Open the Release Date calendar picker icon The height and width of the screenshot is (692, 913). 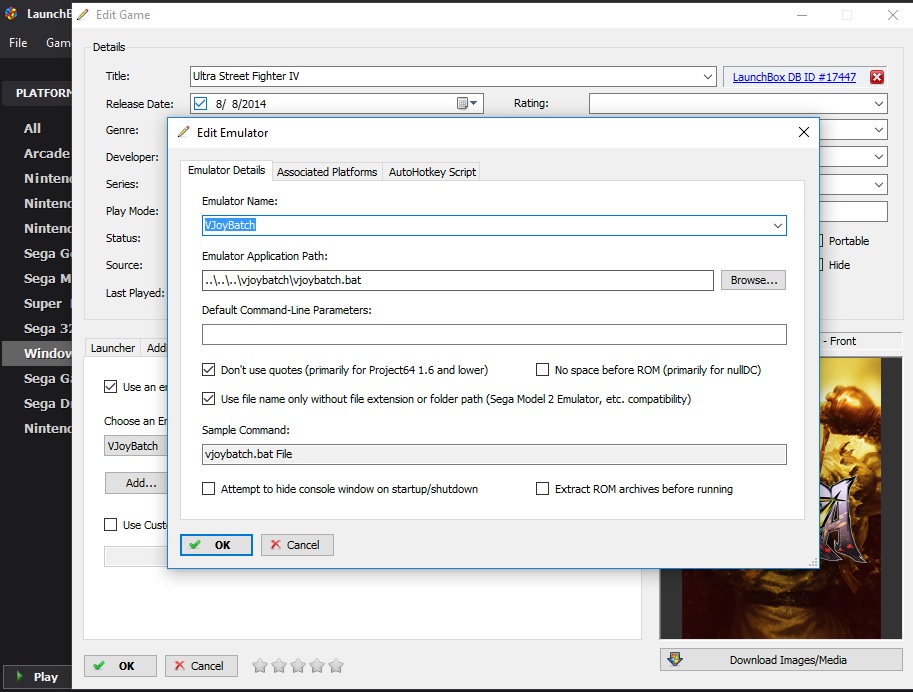[x=467, y=104]
